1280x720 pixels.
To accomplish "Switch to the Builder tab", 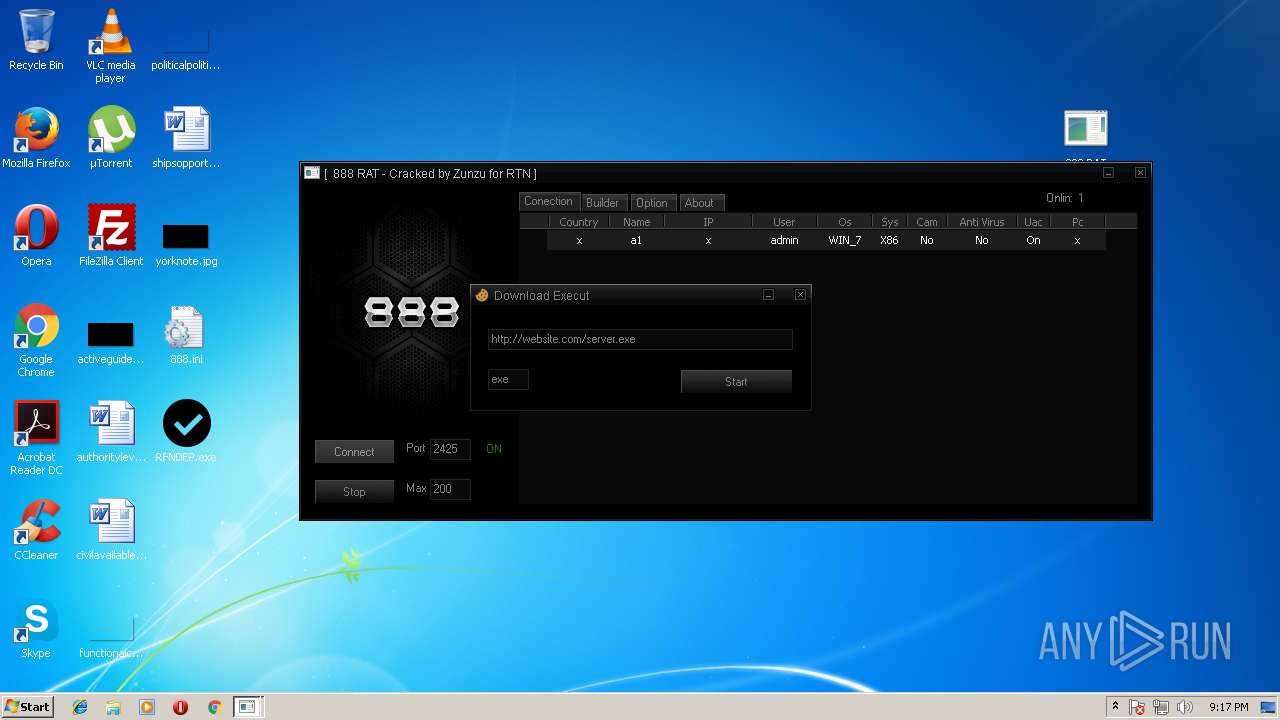I will click(x=602, y=202).
